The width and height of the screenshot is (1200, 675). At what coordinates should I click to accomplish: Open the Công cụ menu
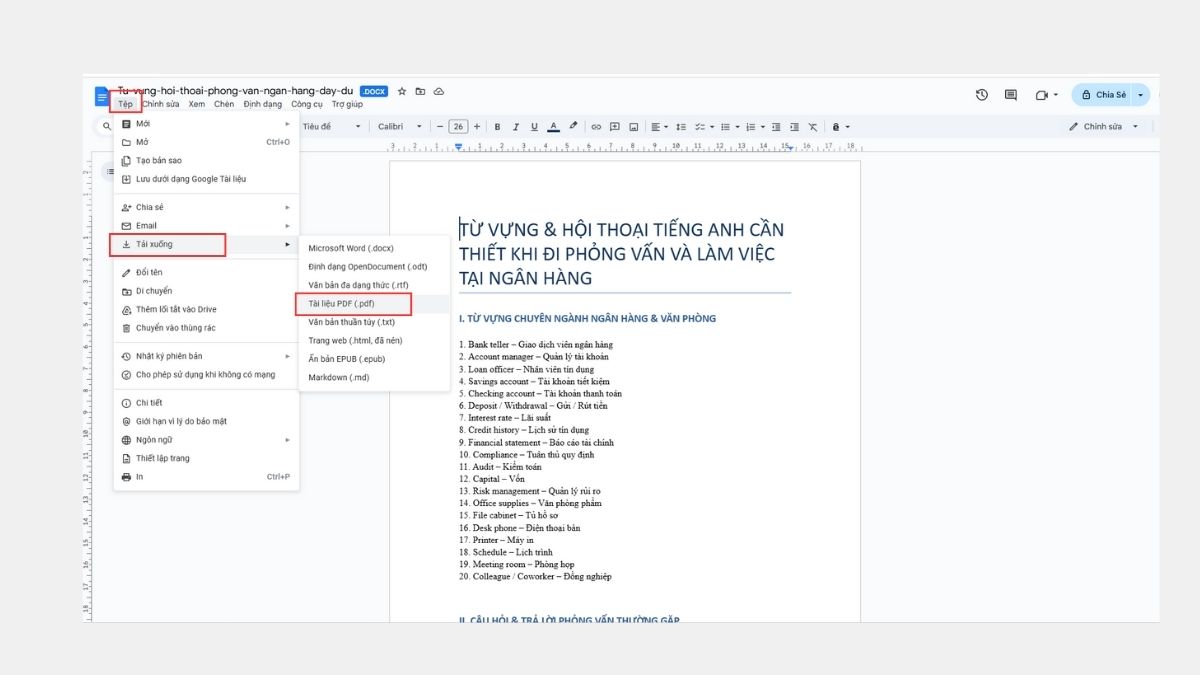[x=307, y=104]
